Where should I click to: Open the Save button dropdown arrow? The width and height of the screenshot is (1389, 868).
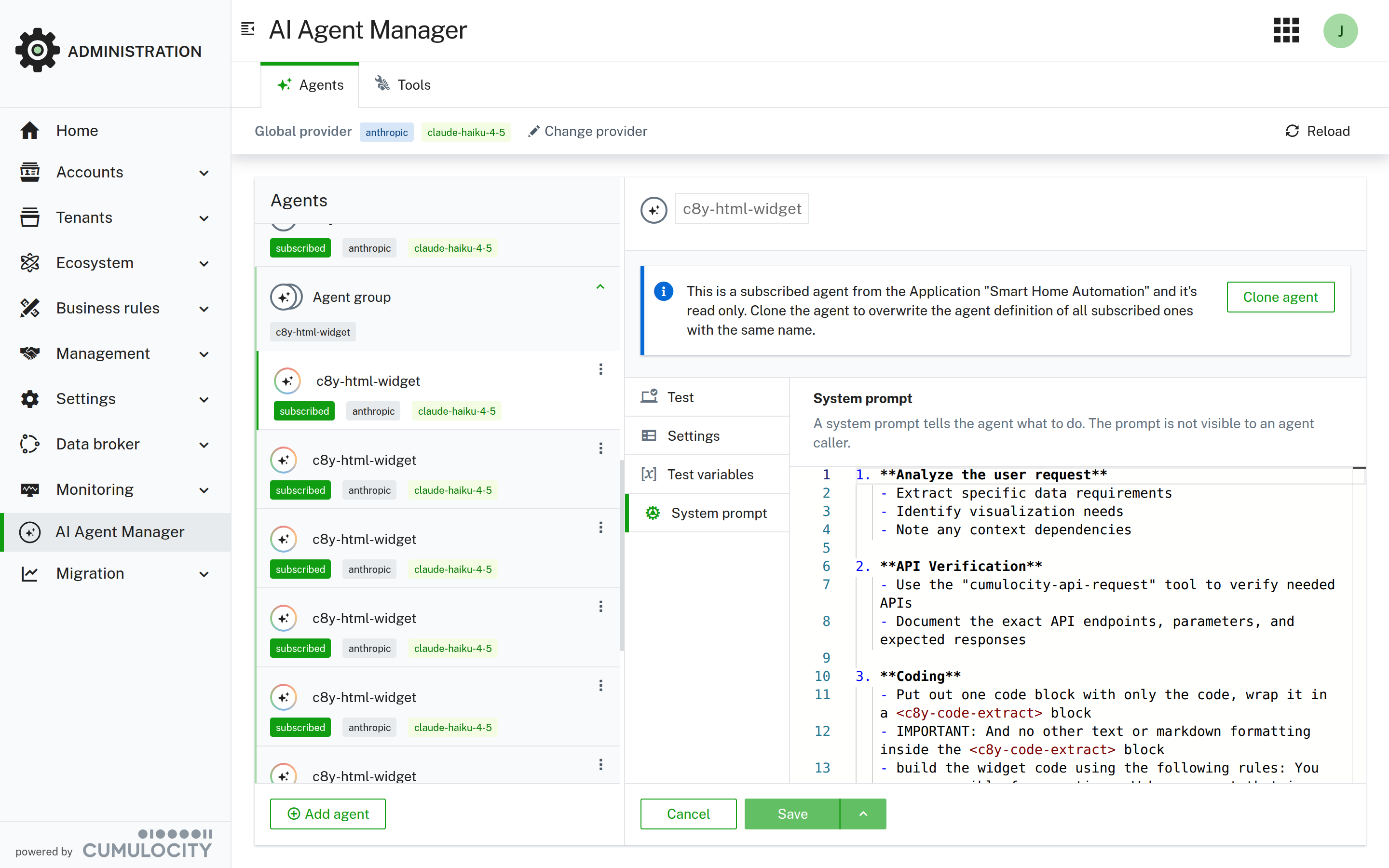coord(863,814)
